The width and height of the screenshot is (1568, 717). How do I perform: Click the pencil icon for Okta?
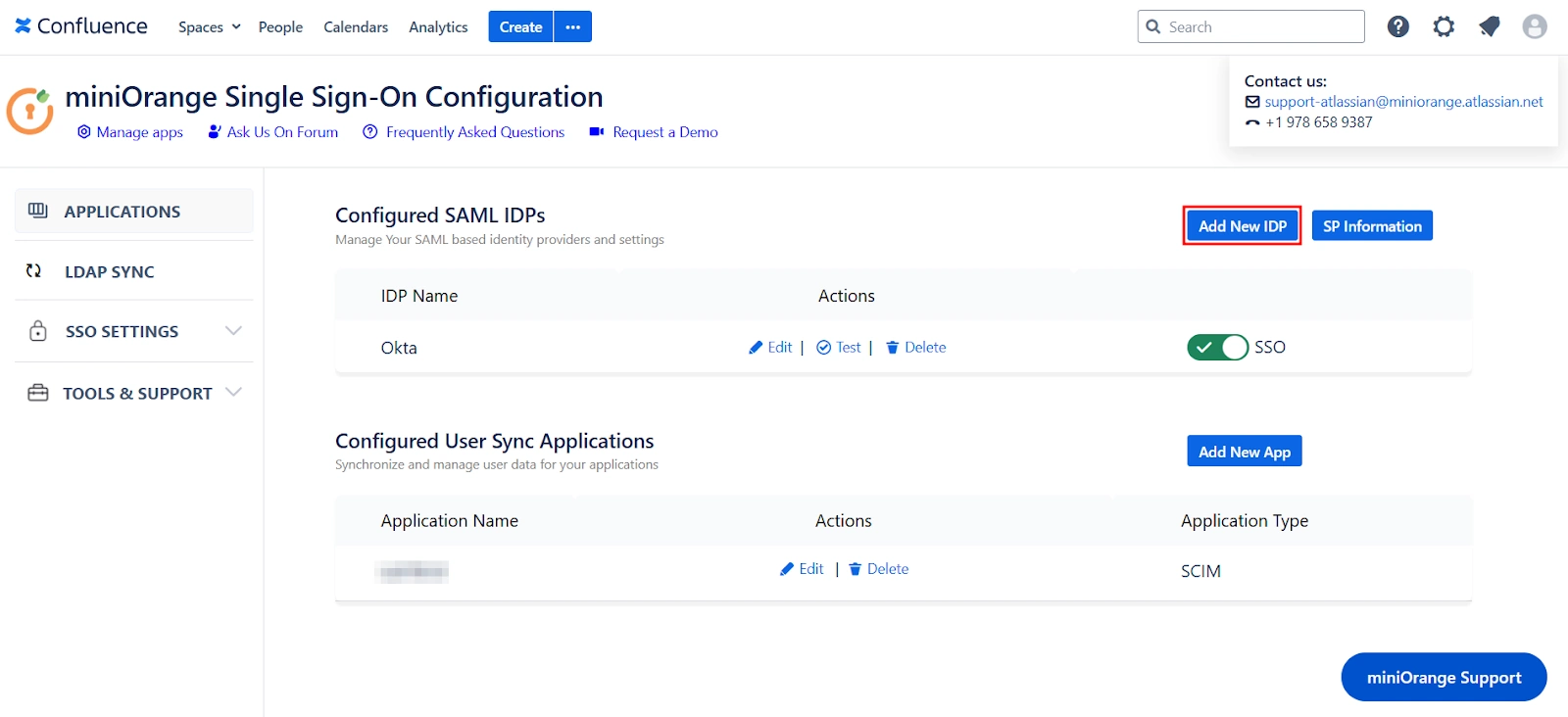[x=756, y=348]
